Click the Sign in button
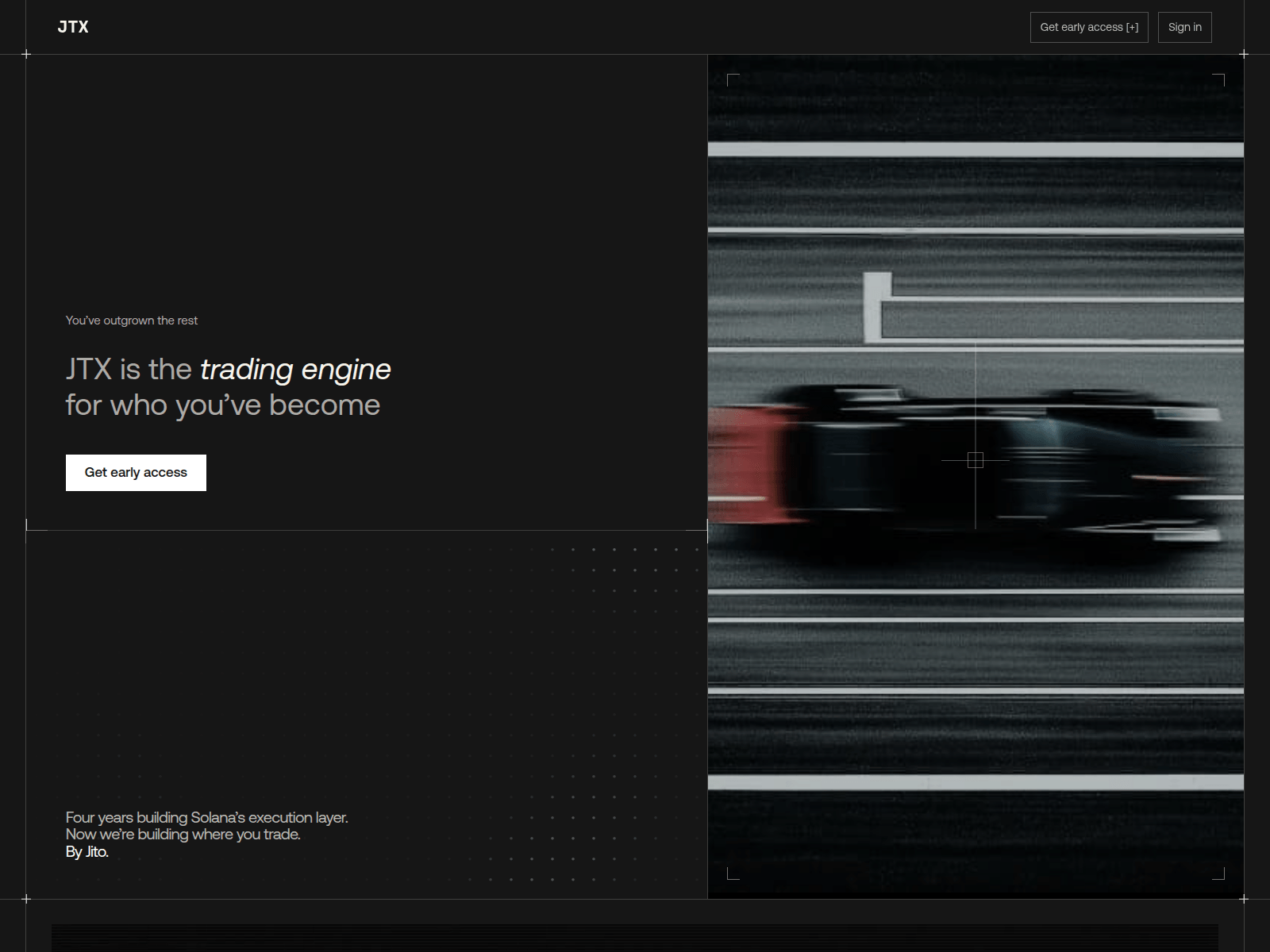1270x952 pixels. click(x=1184, y=27)
